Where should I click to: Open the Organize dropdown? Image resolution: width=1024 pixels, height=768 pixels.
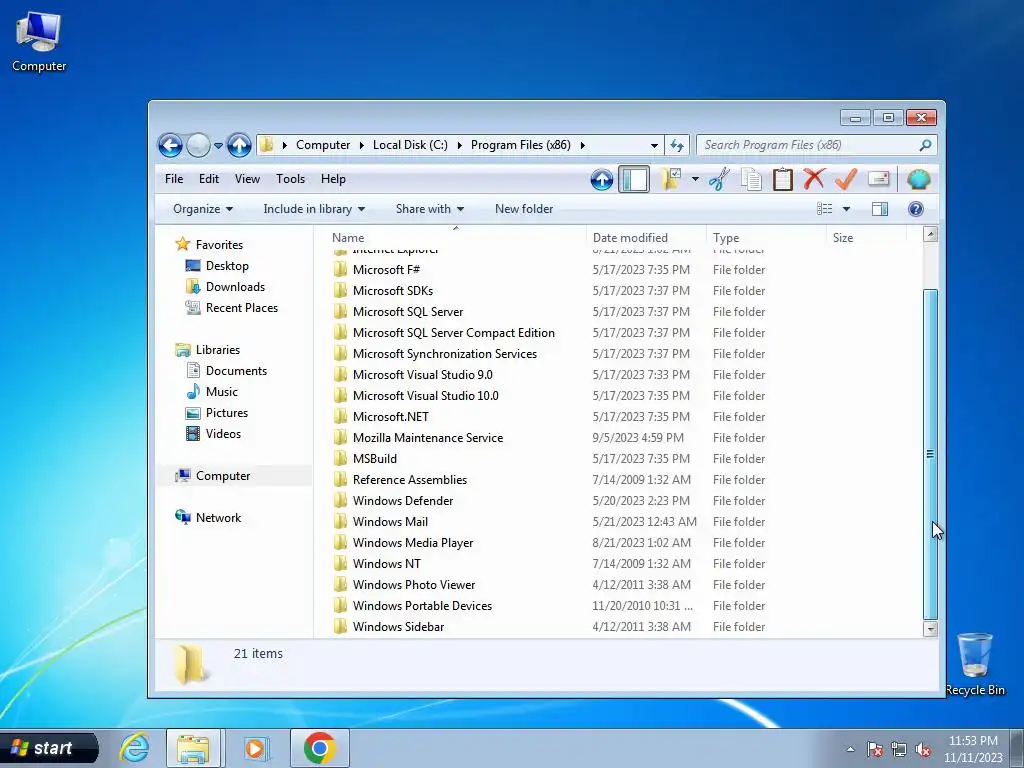coord(202,209)
